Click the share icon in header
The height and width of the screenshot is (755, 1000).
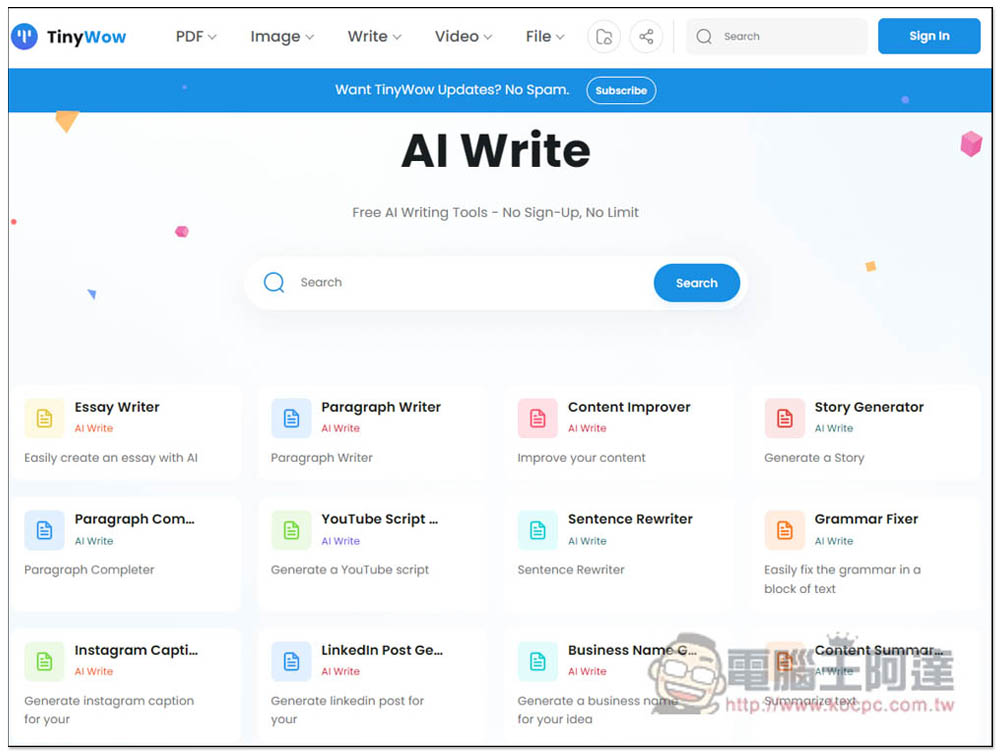click(x=646, y=36)
